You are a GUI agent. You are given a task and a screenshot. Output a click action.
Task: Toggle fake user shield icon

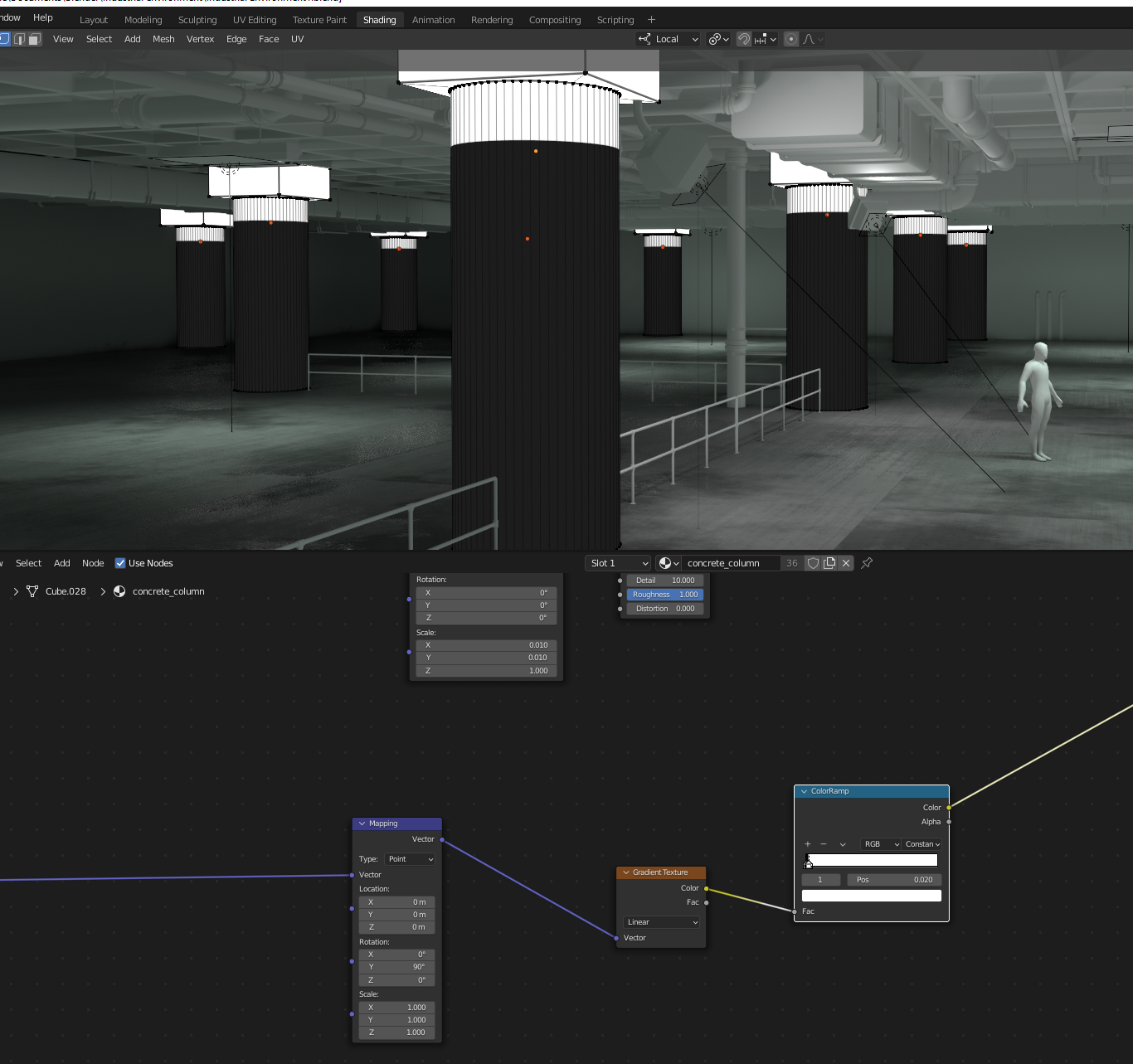click(814, 563)
